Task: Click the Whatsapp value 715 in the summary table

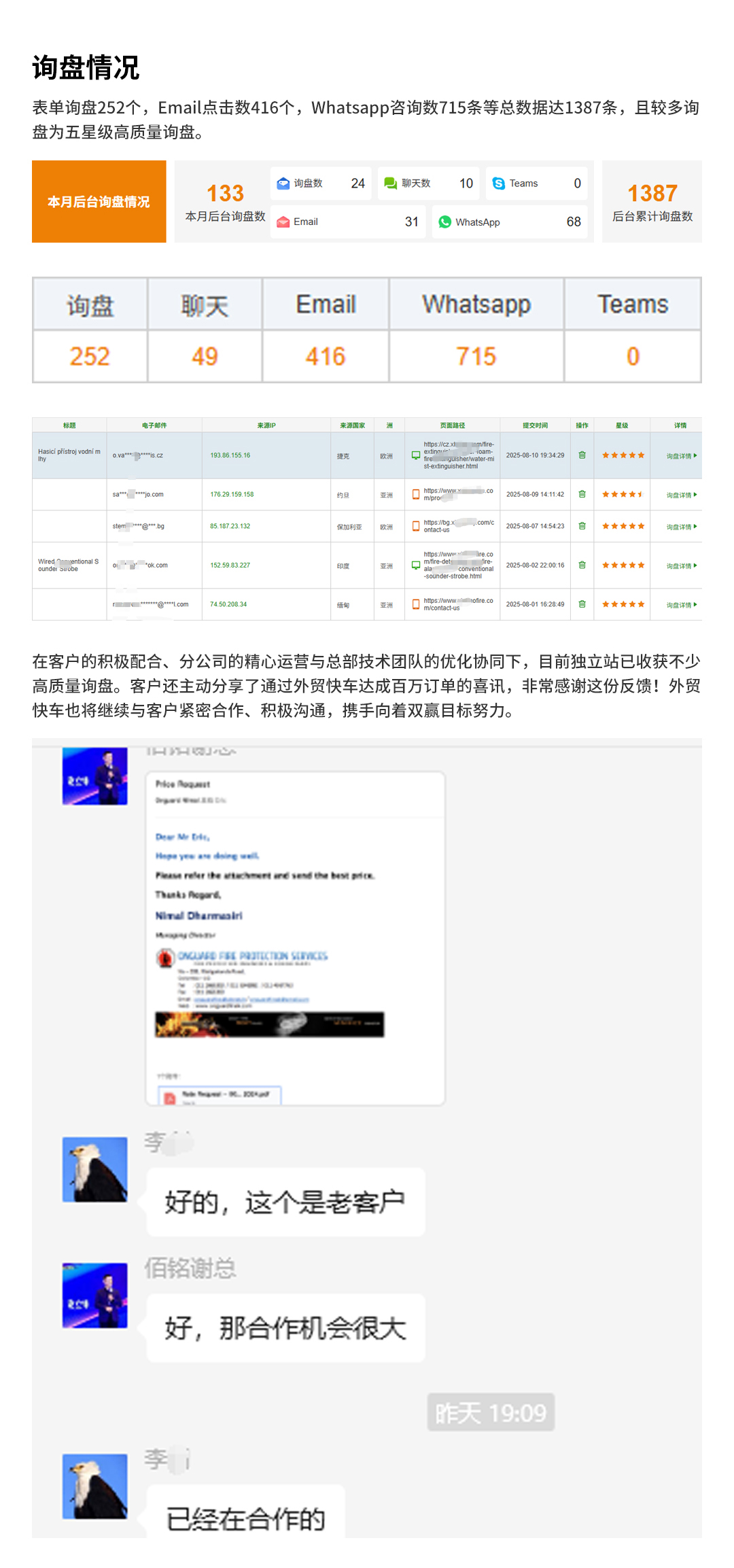Action: (476, 357)
